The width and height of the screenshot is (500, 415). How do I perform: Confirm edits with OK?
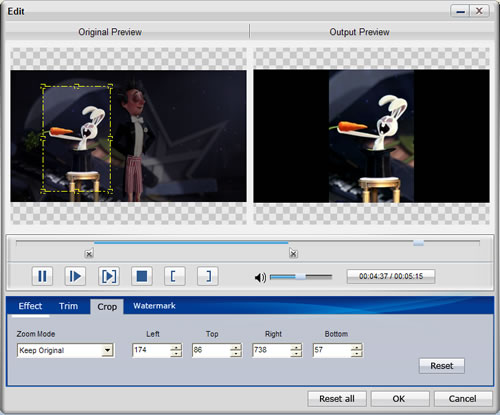[x=399, y=399]
